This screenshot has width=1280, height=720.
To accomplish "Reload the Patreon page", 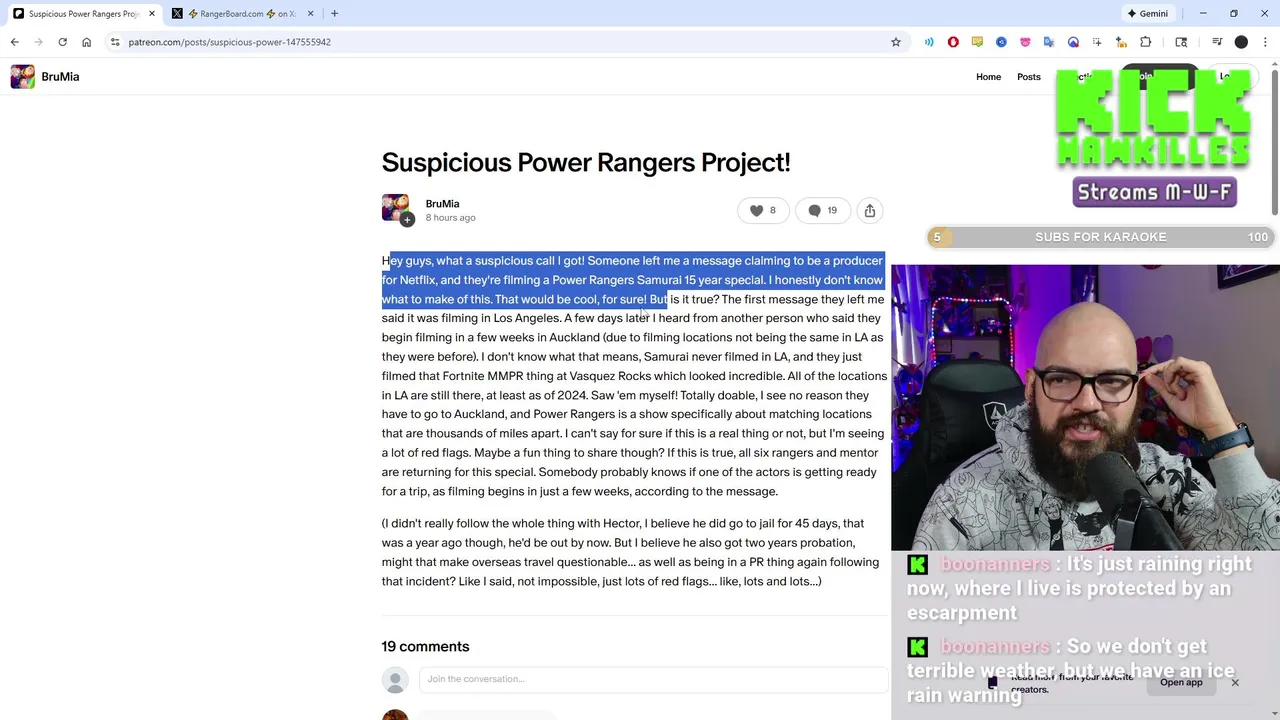I will [x=62, y=42].
